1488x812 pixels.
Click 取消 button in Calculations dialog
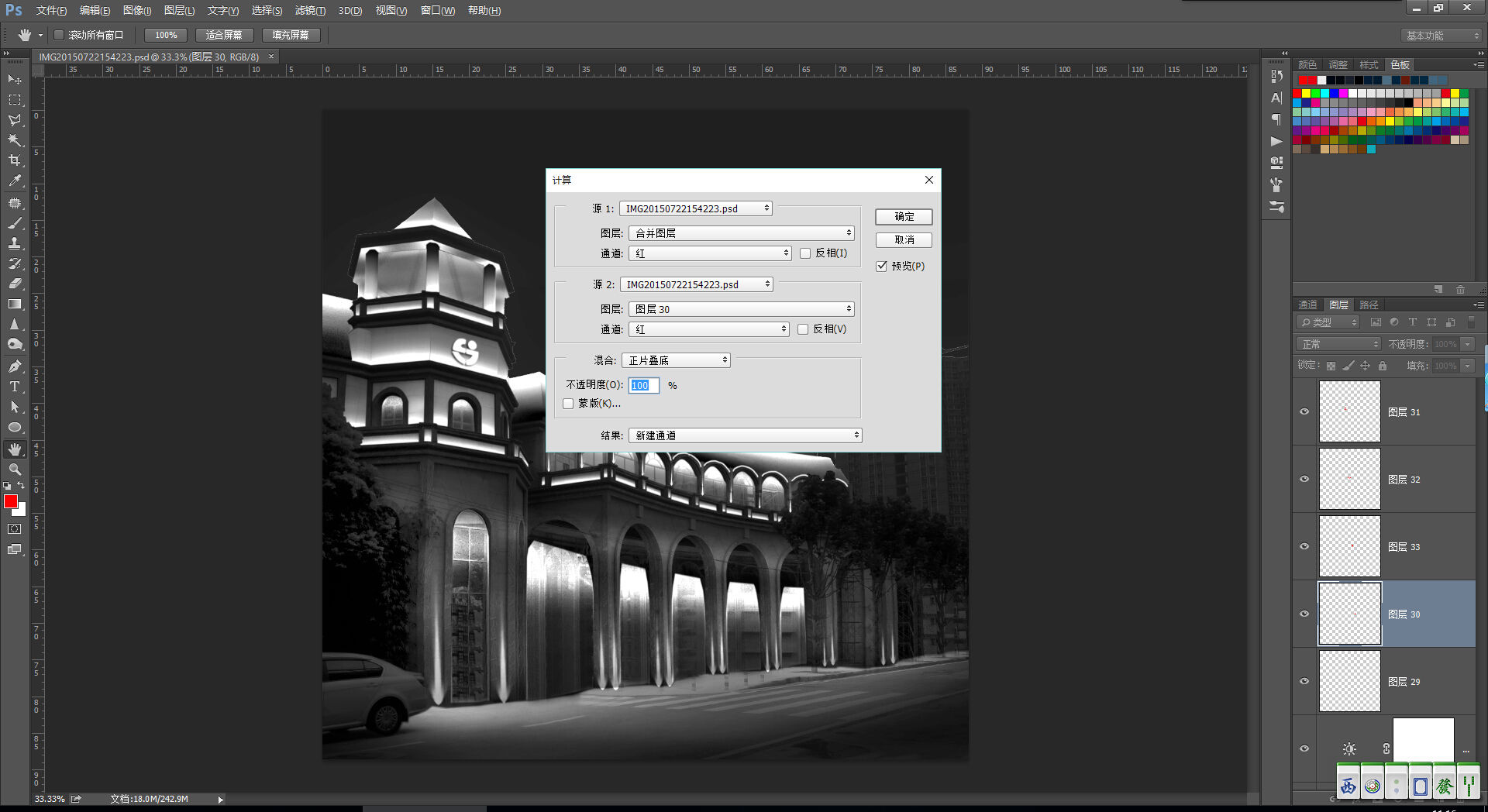click(x=904, y=240)
